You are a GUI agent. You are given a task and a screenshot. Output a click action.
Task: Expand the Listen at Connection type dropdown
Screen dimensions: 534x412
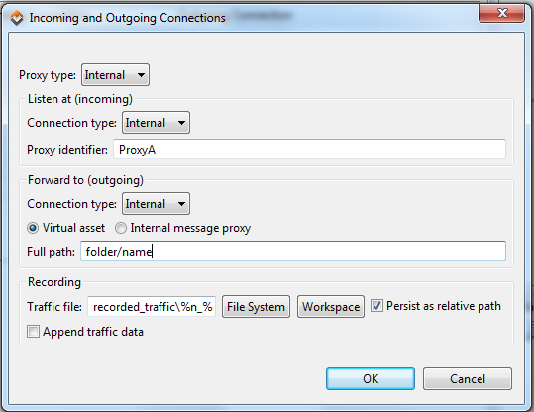click(156, 123)
